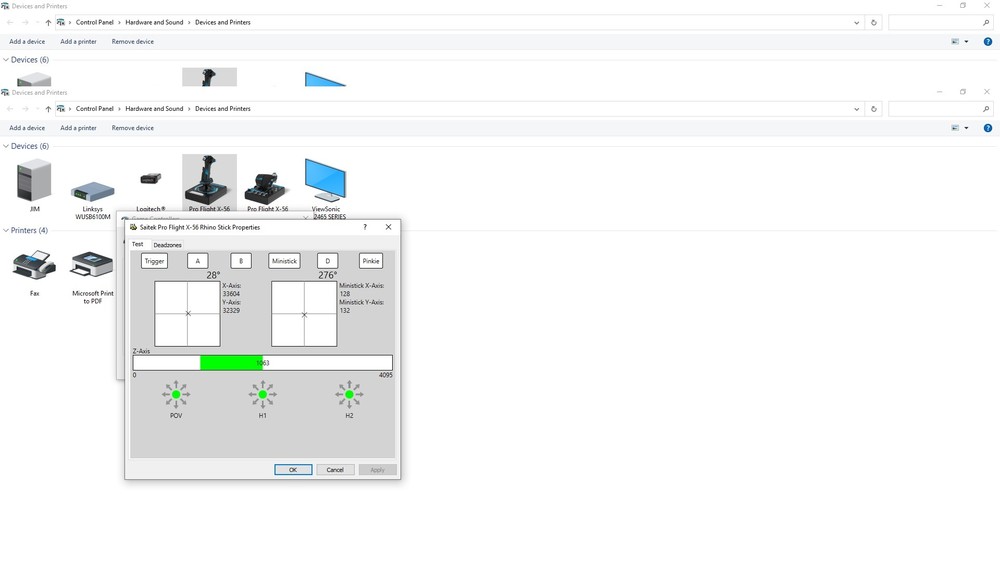1000x562 pixels.
Task: Open address bar history dropdown in back window
Action: (857, 22)
